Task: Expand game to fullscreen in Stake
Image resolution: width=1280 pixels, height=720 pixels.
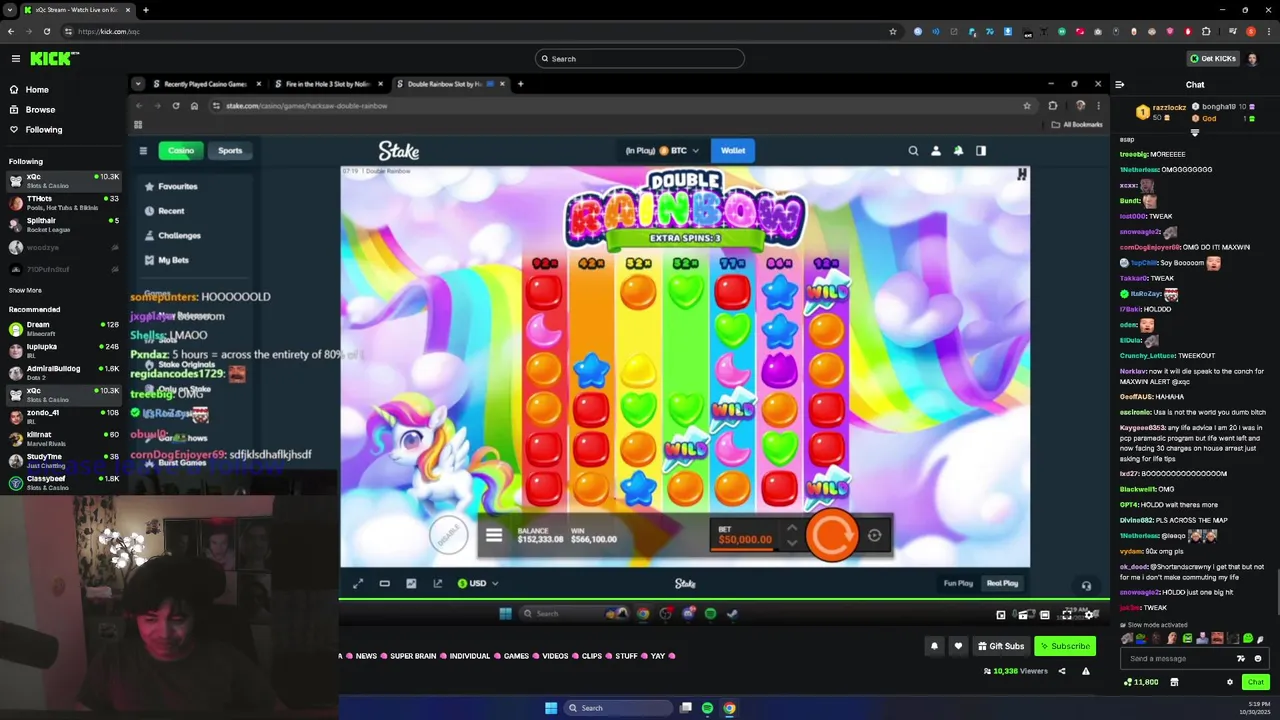Action: pos(358,584)
